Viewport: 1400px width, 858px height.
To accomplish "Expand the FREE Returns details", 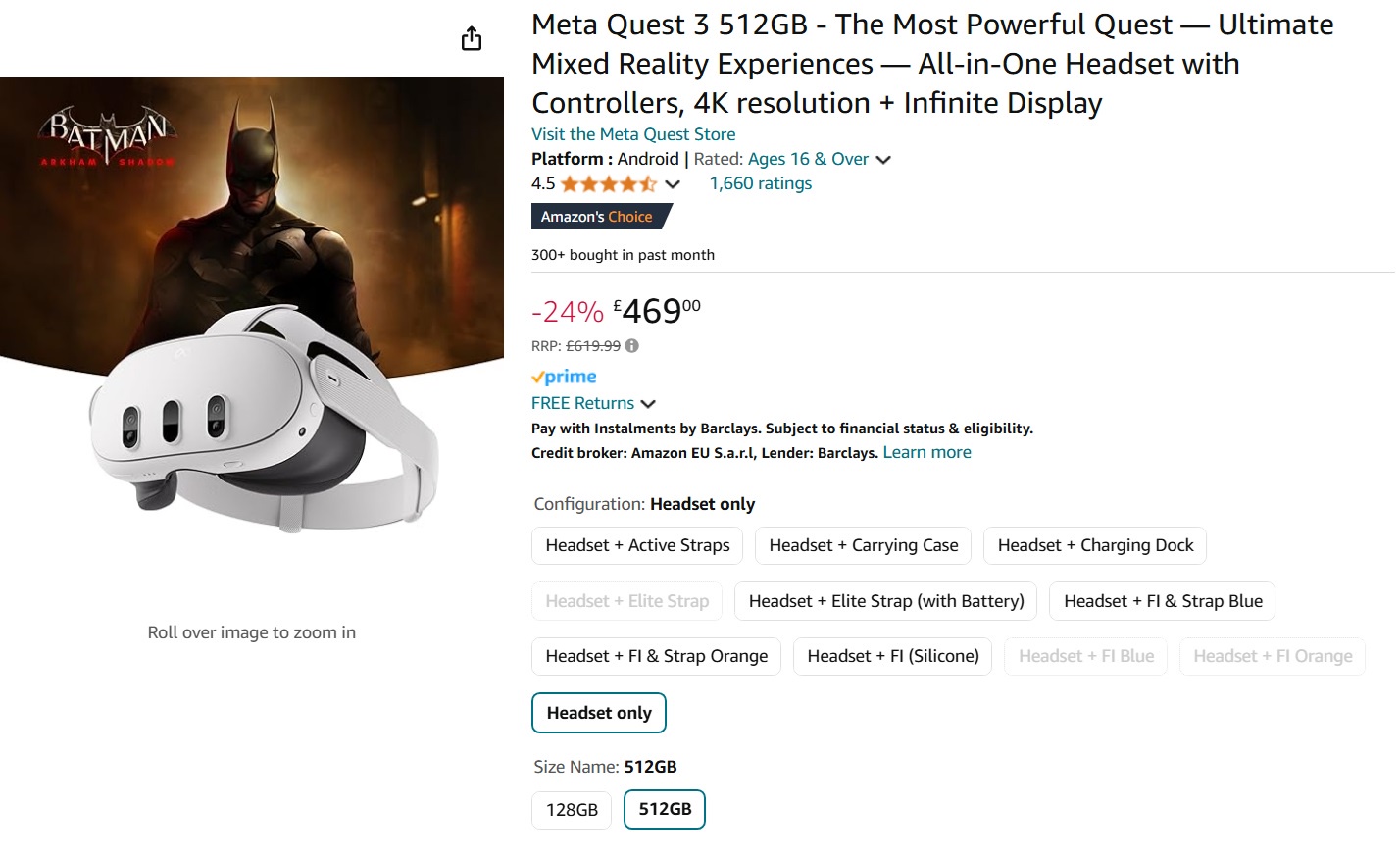I will point(648,403).
